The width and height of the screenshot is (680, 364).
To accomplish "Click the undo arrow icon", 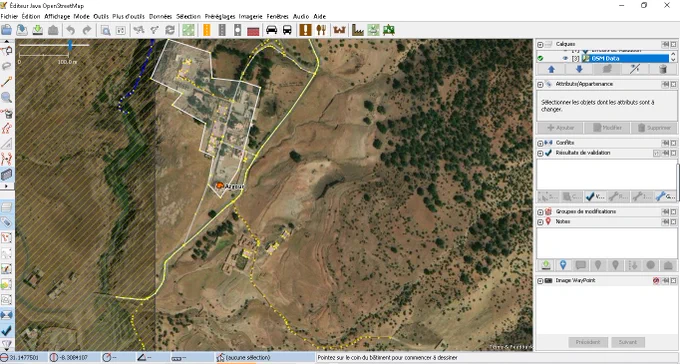I will coord(71,30).
